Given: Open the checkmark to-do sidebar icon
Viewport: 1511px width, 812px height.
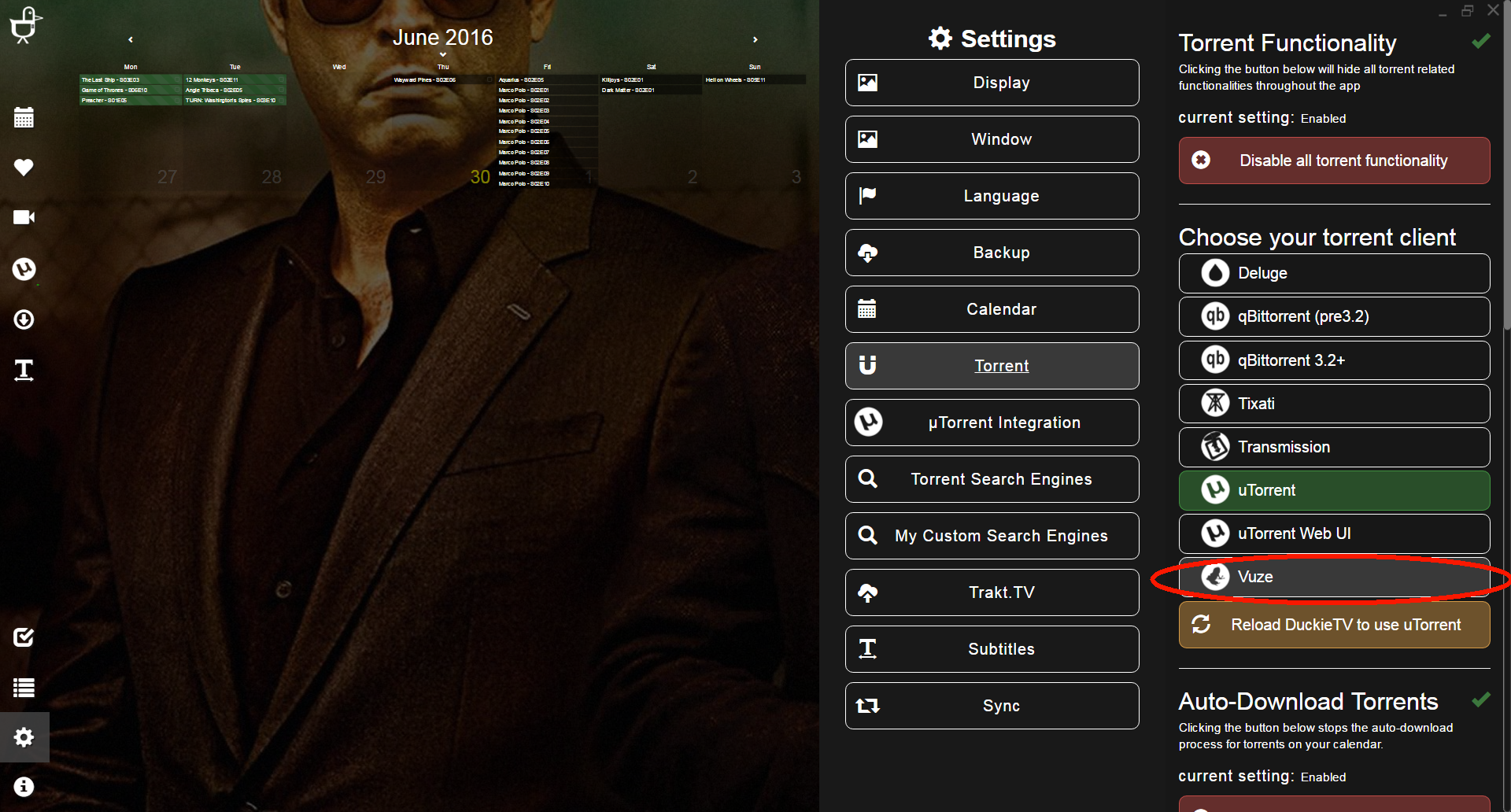Looking at the screenshot, I should [24, 637].
